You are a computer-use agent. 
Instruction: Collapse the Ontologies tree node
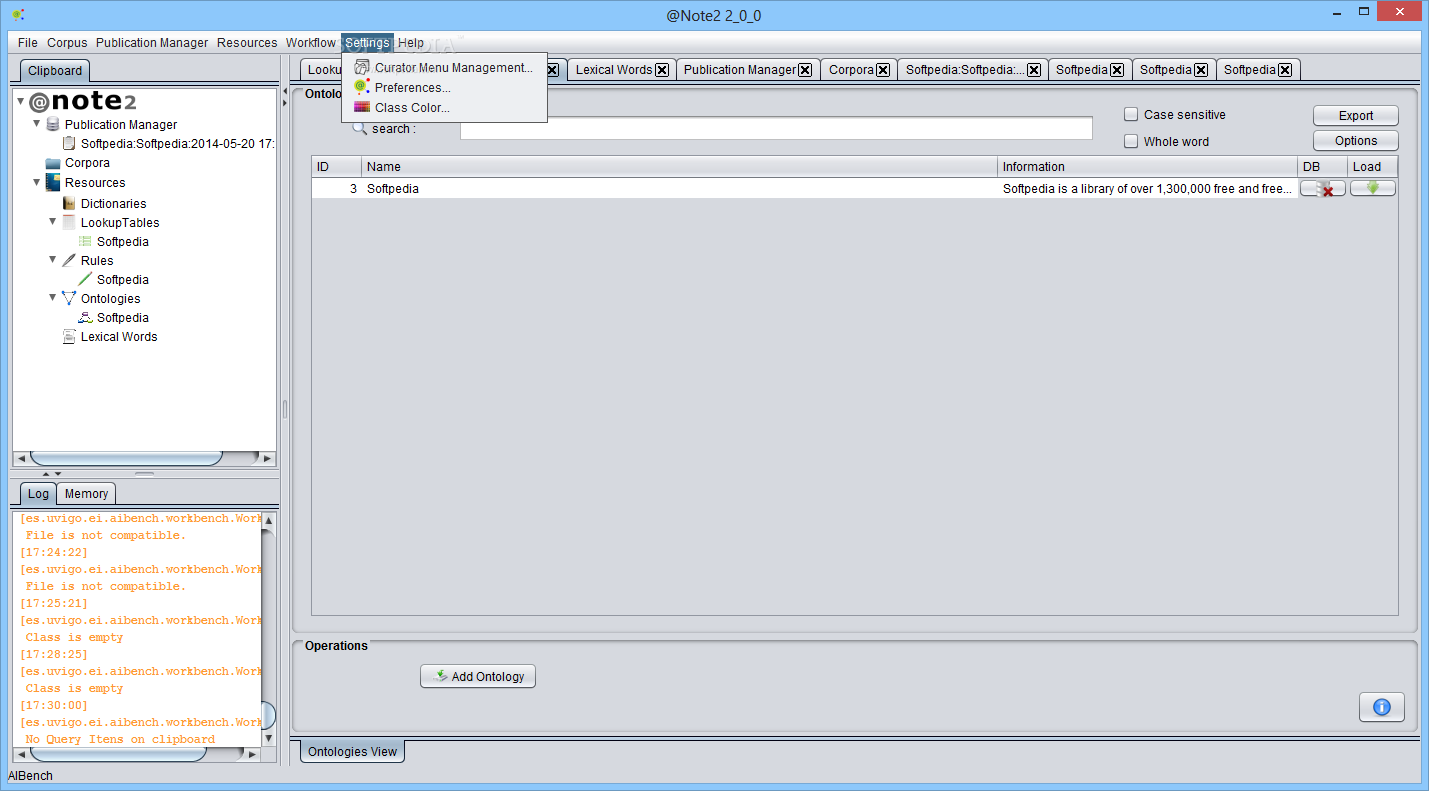(53, 298)
